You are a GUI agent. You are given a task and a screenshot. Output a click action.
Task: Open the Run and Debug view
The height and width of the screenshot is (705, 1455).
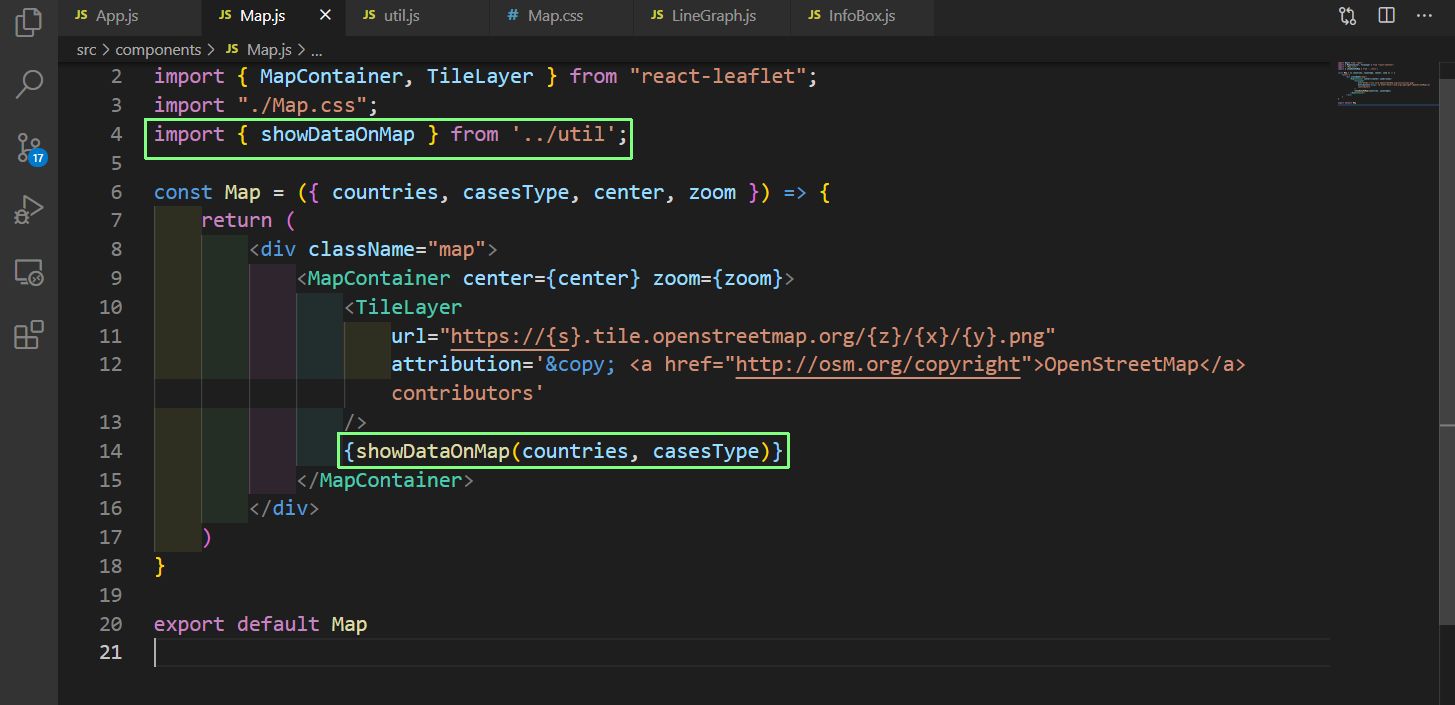pos(29,210)
